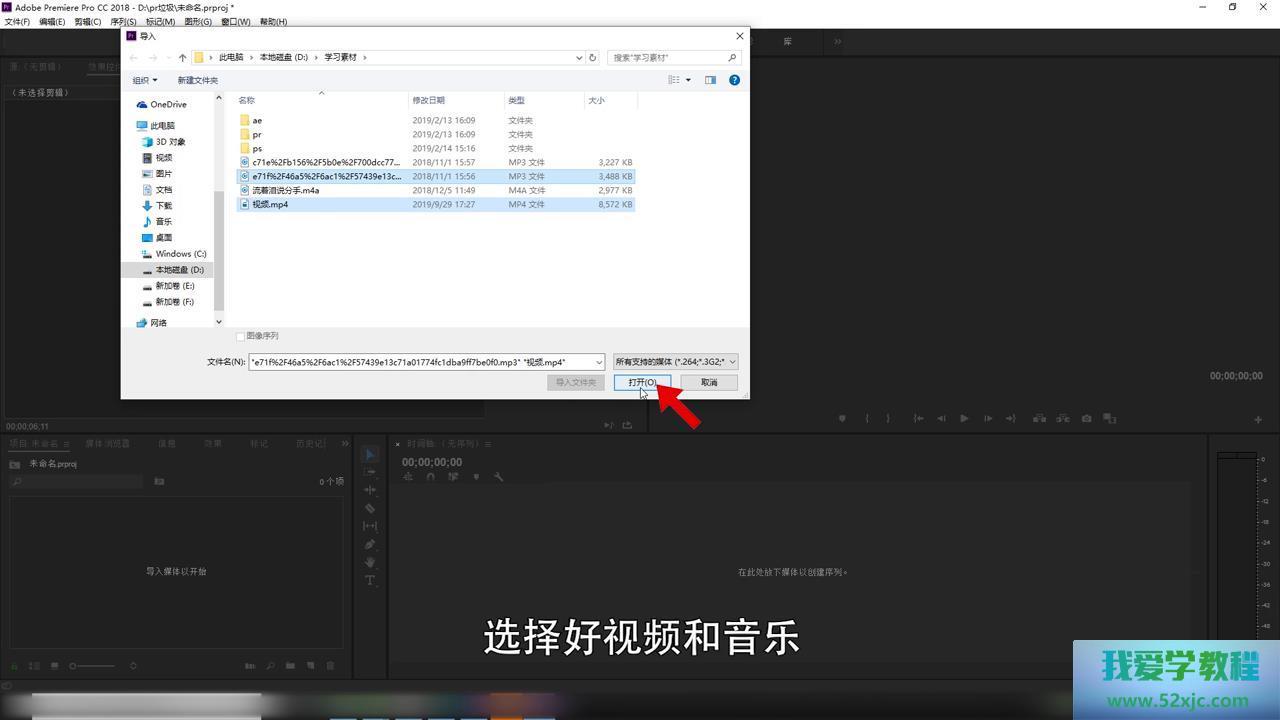
Task: Select the Hand tool in the timeline toolbar
Action: coord(369,560)
